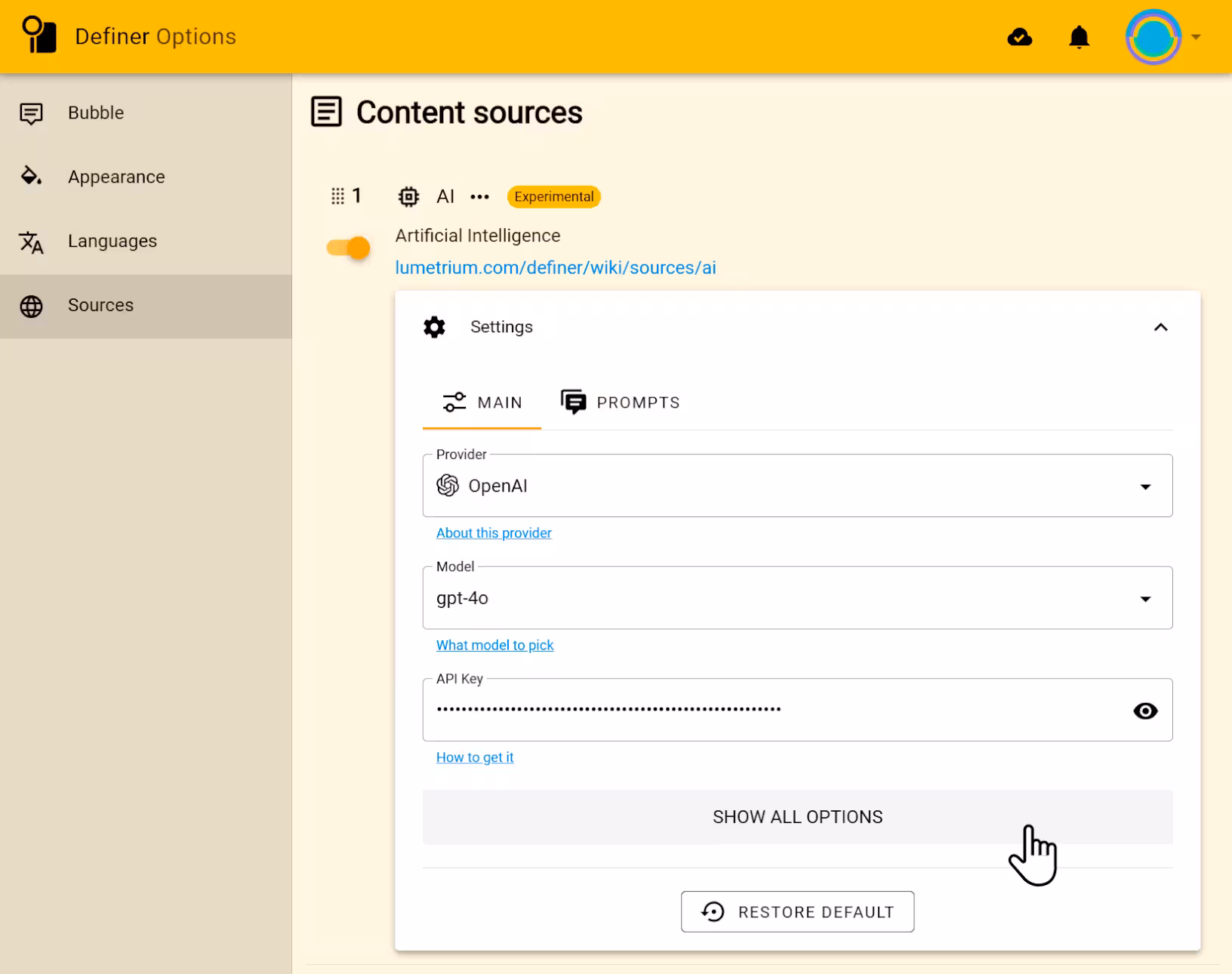Open the AI source three-dot menu
Viewport: 1232px width, 974px height.
(479, 197)
